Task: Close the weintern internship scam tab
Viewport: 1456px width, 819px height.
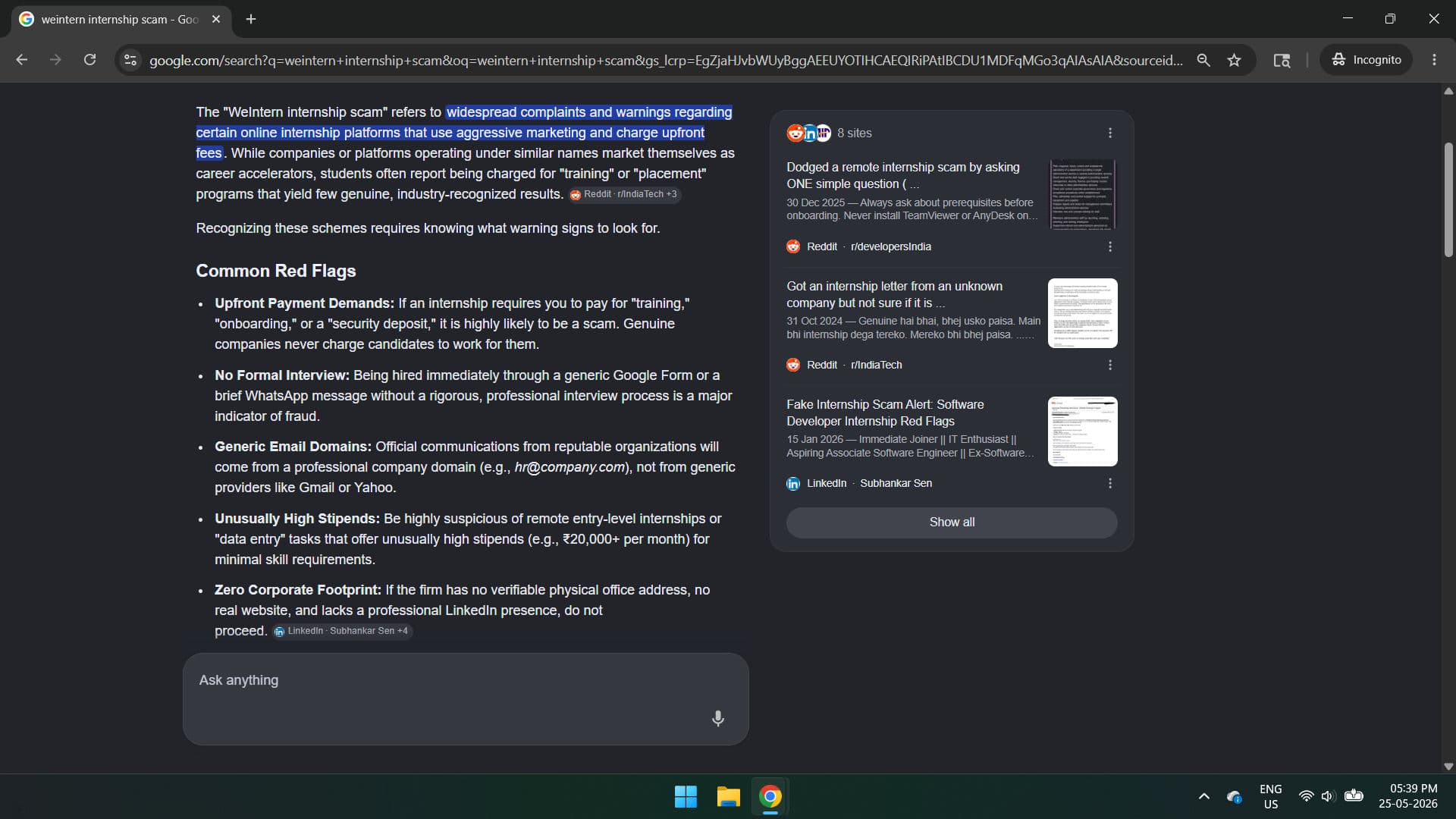Action: point(216,19)
